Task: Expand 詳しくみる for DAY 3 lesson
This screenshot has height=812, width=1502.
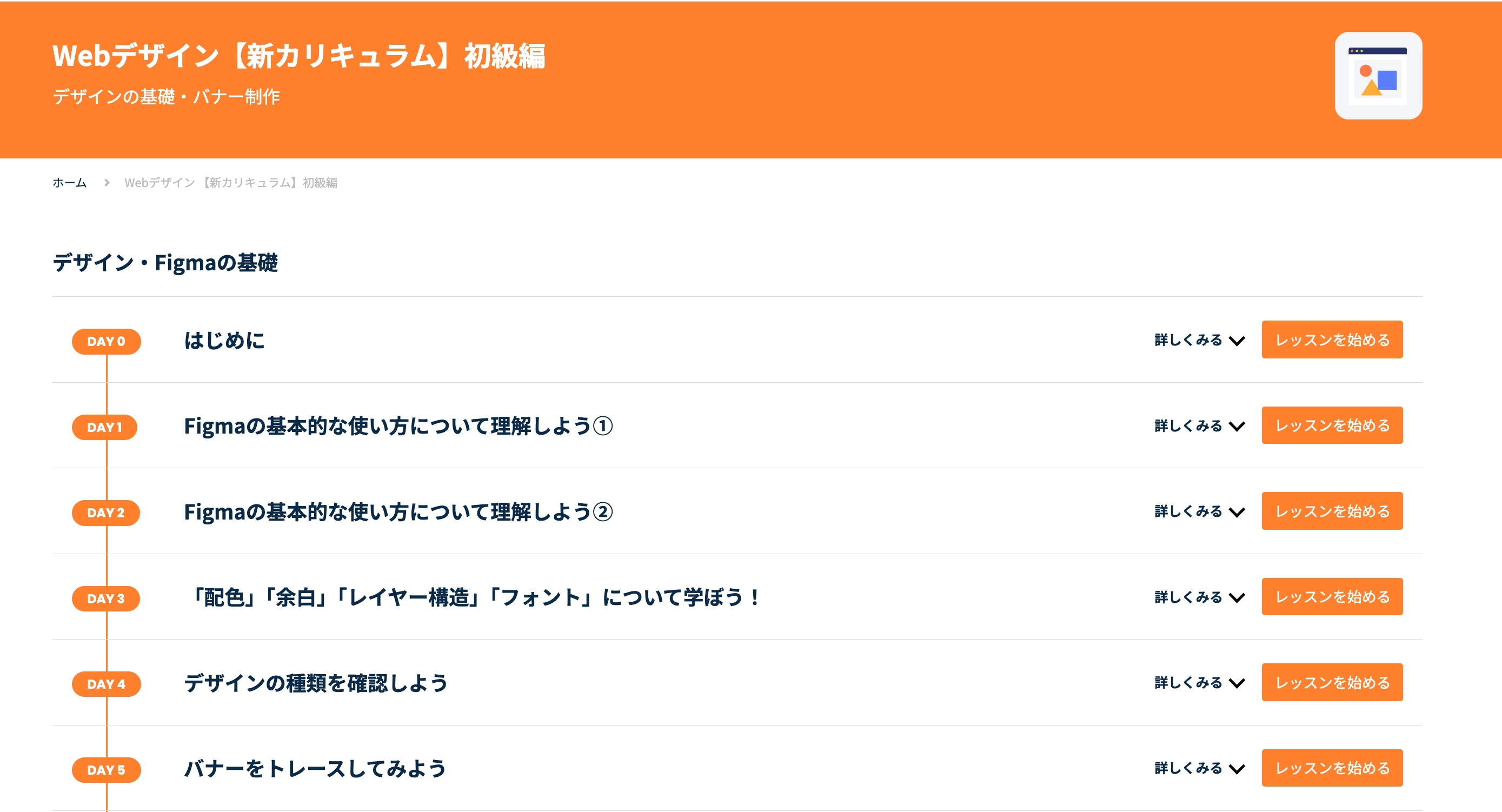Action: 1199,597
